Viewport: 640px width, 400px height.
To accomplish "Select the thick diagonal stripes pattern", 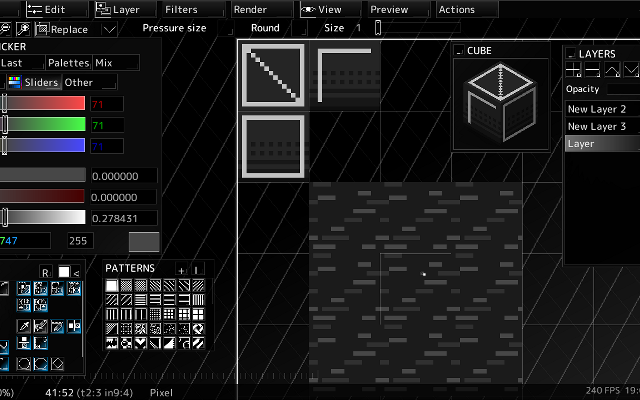I will coord(198,343).
